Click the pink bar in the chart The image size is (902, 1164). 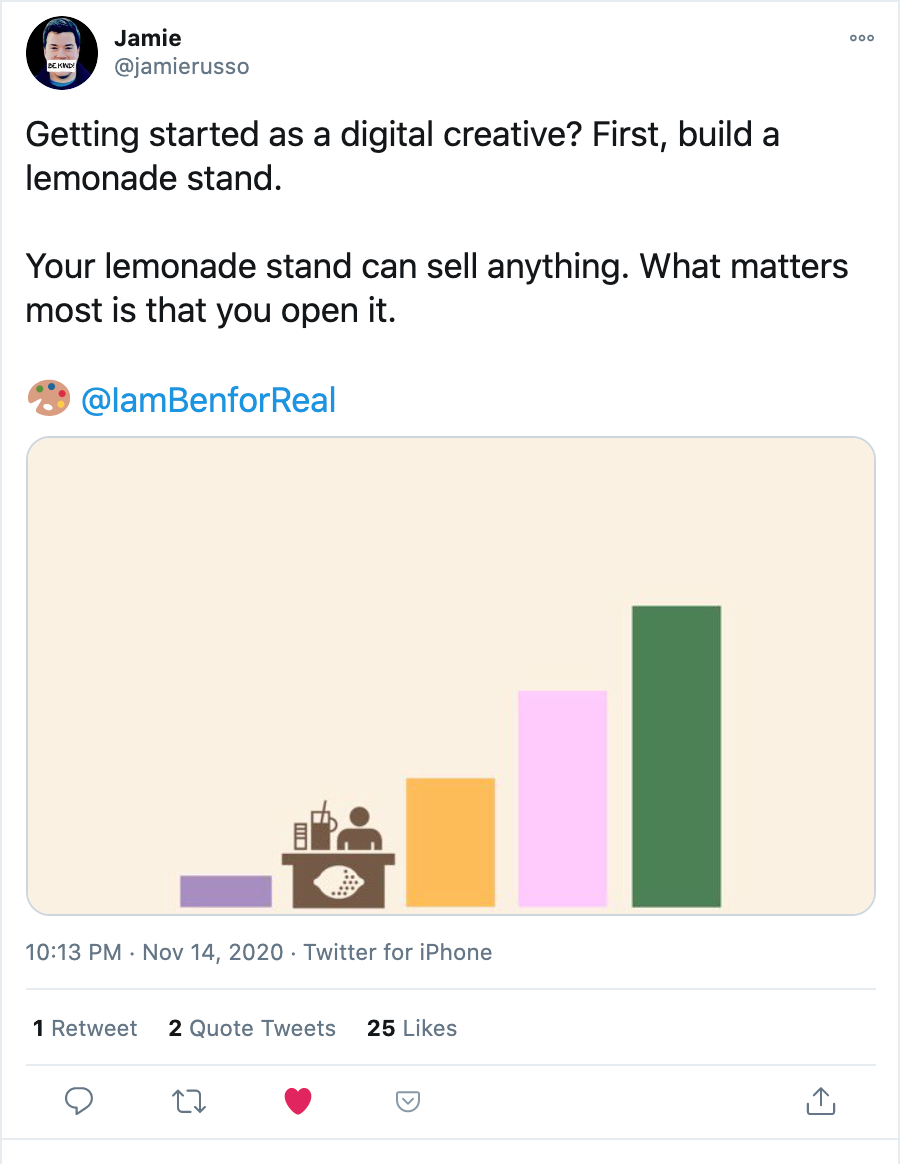[x=562, y=798]
